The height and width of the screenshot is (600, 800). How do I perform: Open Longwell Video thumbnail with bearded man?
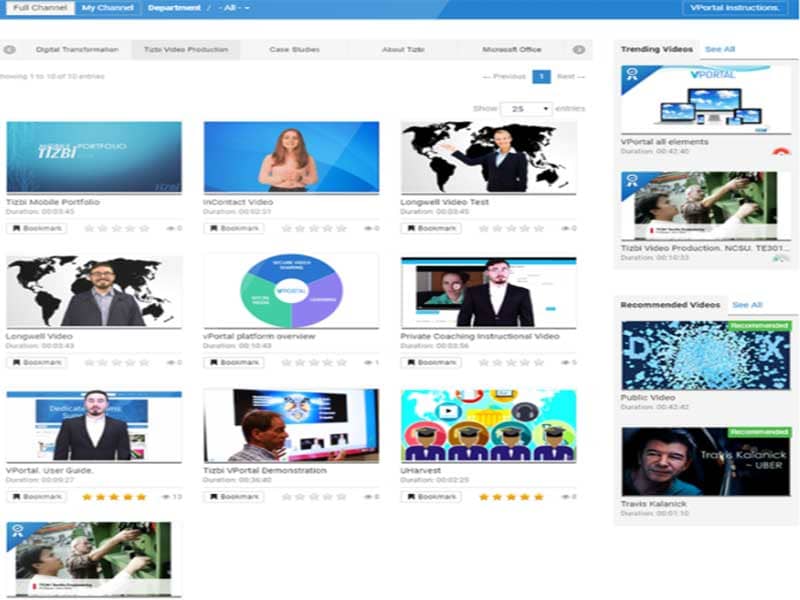click(94, 292)
